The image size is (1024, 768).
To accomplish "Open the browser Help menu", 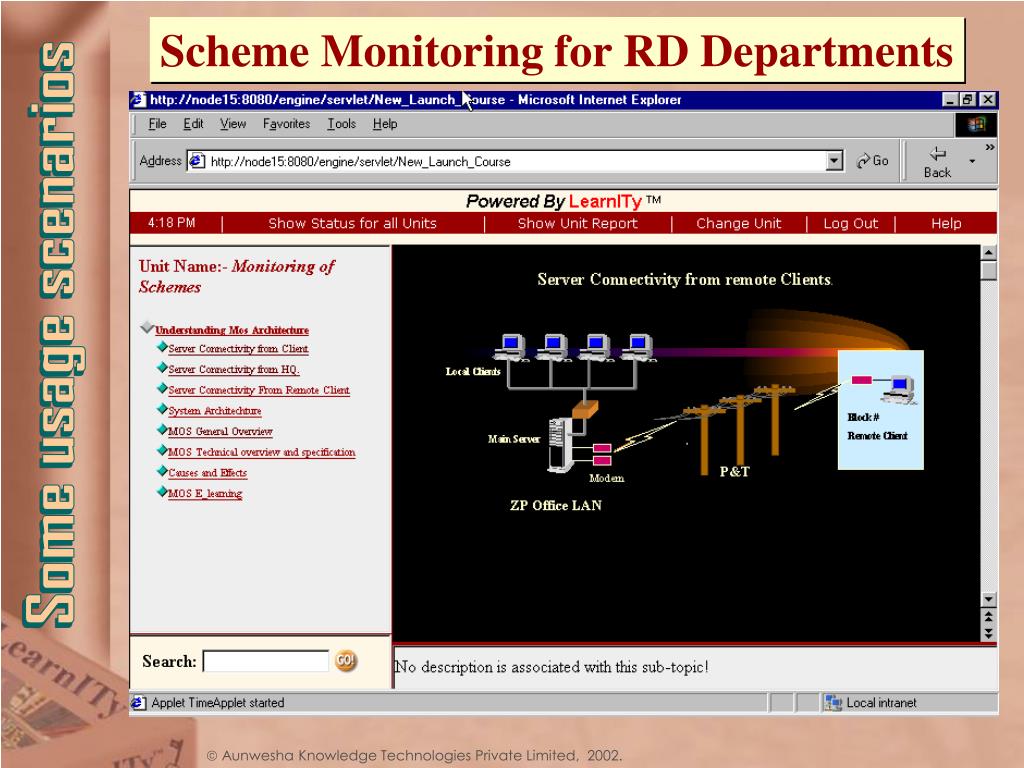I will [x=385, y=123].
